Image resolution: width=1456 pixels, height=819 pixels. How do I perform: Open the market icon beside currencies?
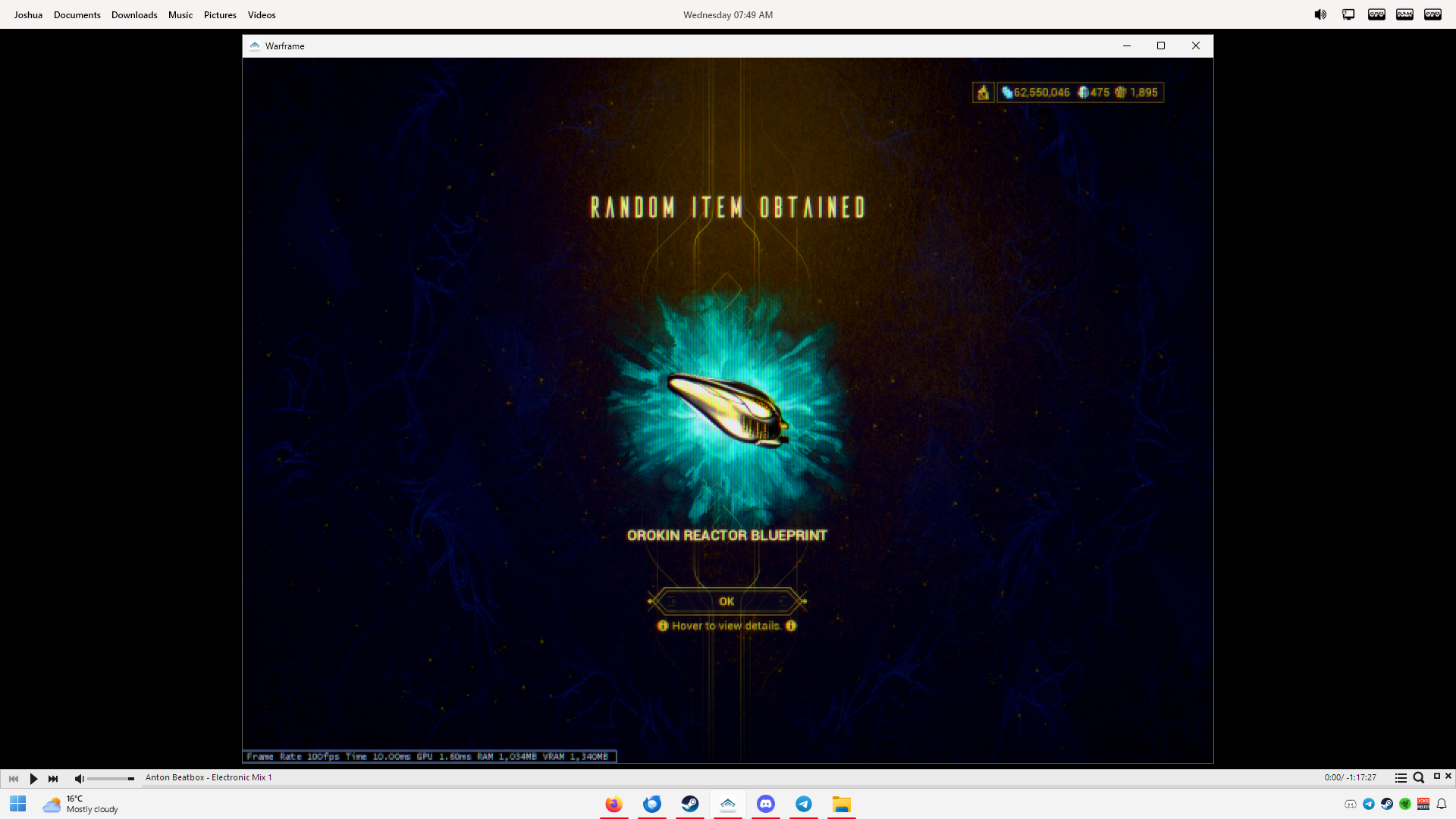pyautogui.click(x=983, y=93)
